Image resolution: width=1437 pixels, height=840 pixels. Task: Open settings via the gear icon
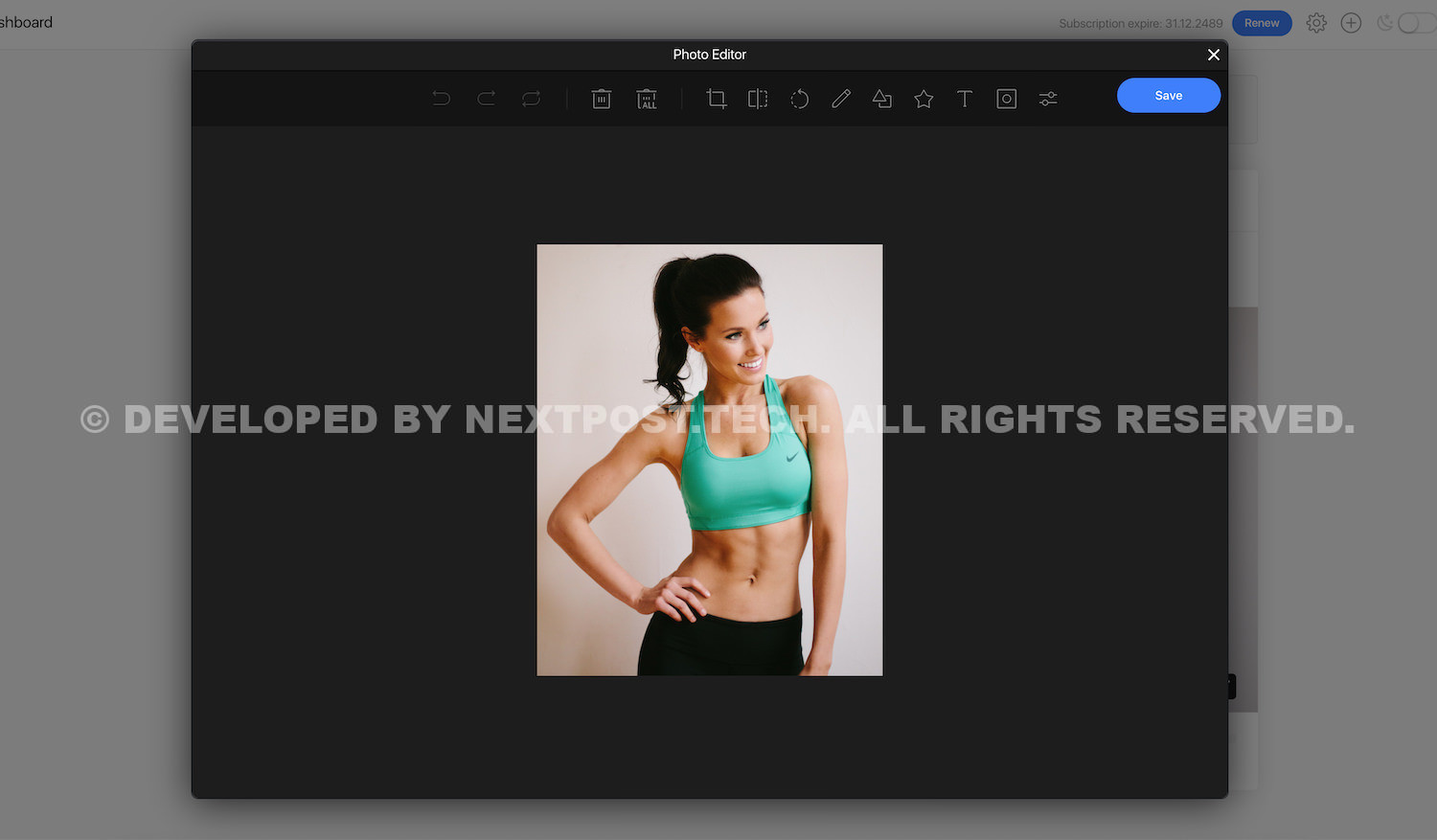point(1316,23)
